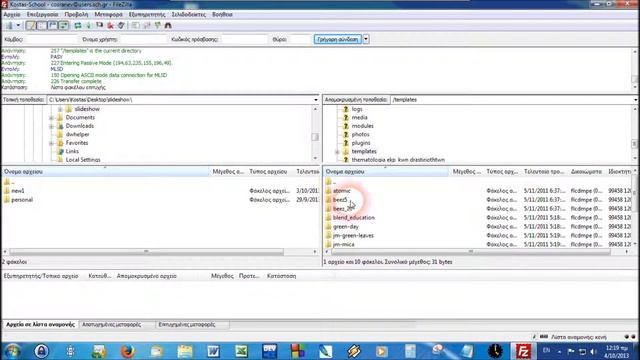The height and width of the screenshot is (360, 640).
Task: Select the jm-mica folder in remote list
Action: pyautogui.click(x=343, y=244)
